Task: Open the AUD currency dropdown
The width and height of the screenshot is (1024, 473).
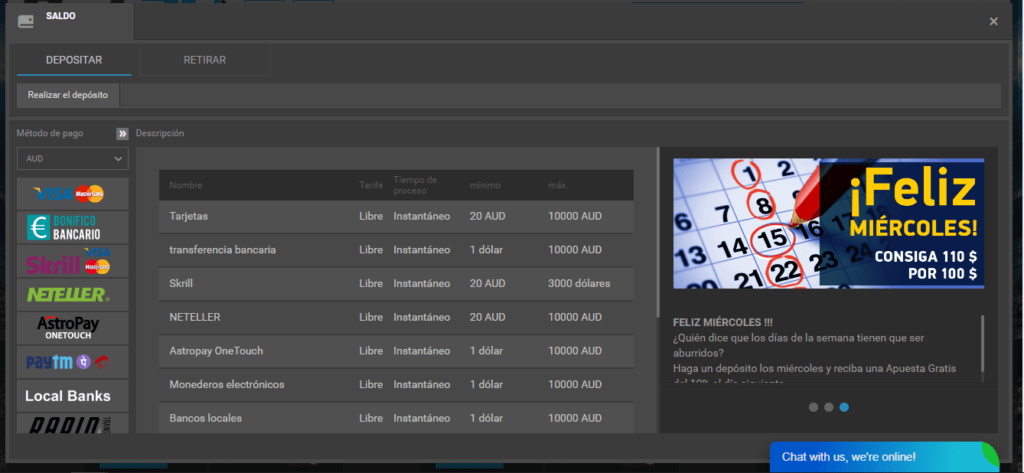Action: tap(72, 159)
